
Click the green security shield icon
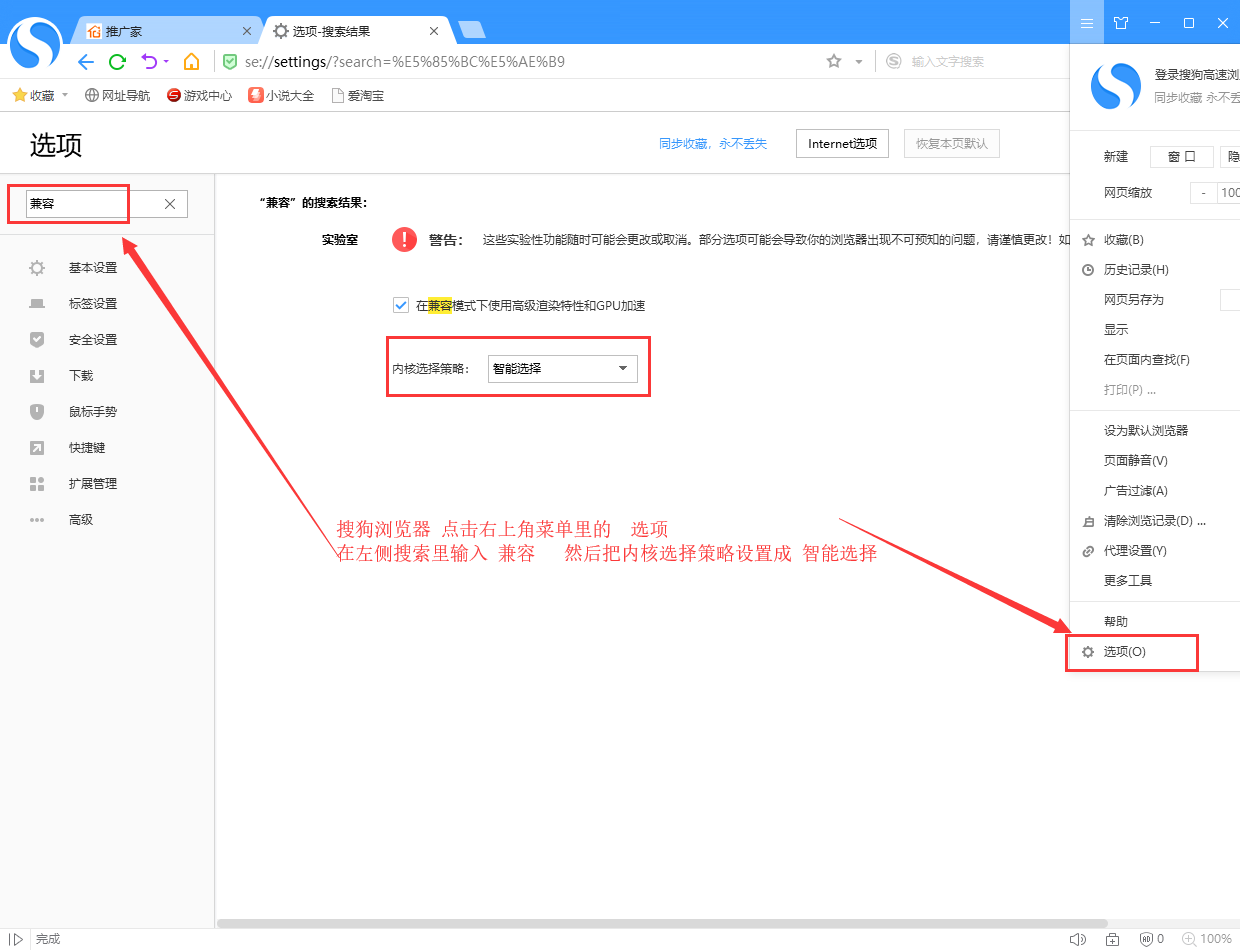point(230,62)
